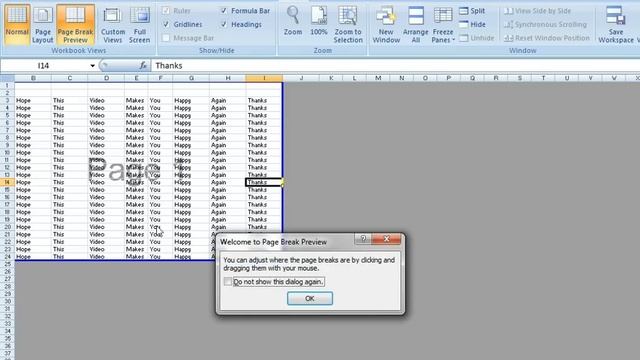The image size is (640, 360).
Task: Open the Zoom magnifier dialog
Action: click(293, 21)
